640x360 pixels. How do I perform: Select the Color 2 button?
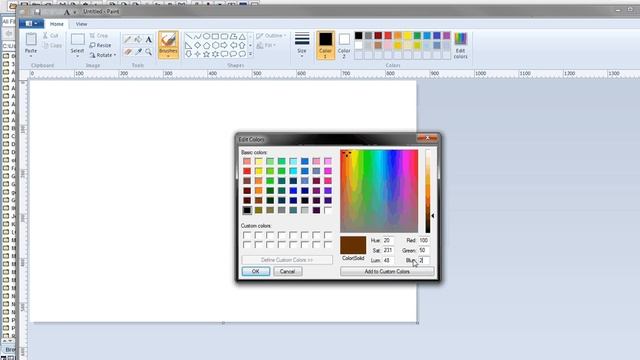(344, 45)
